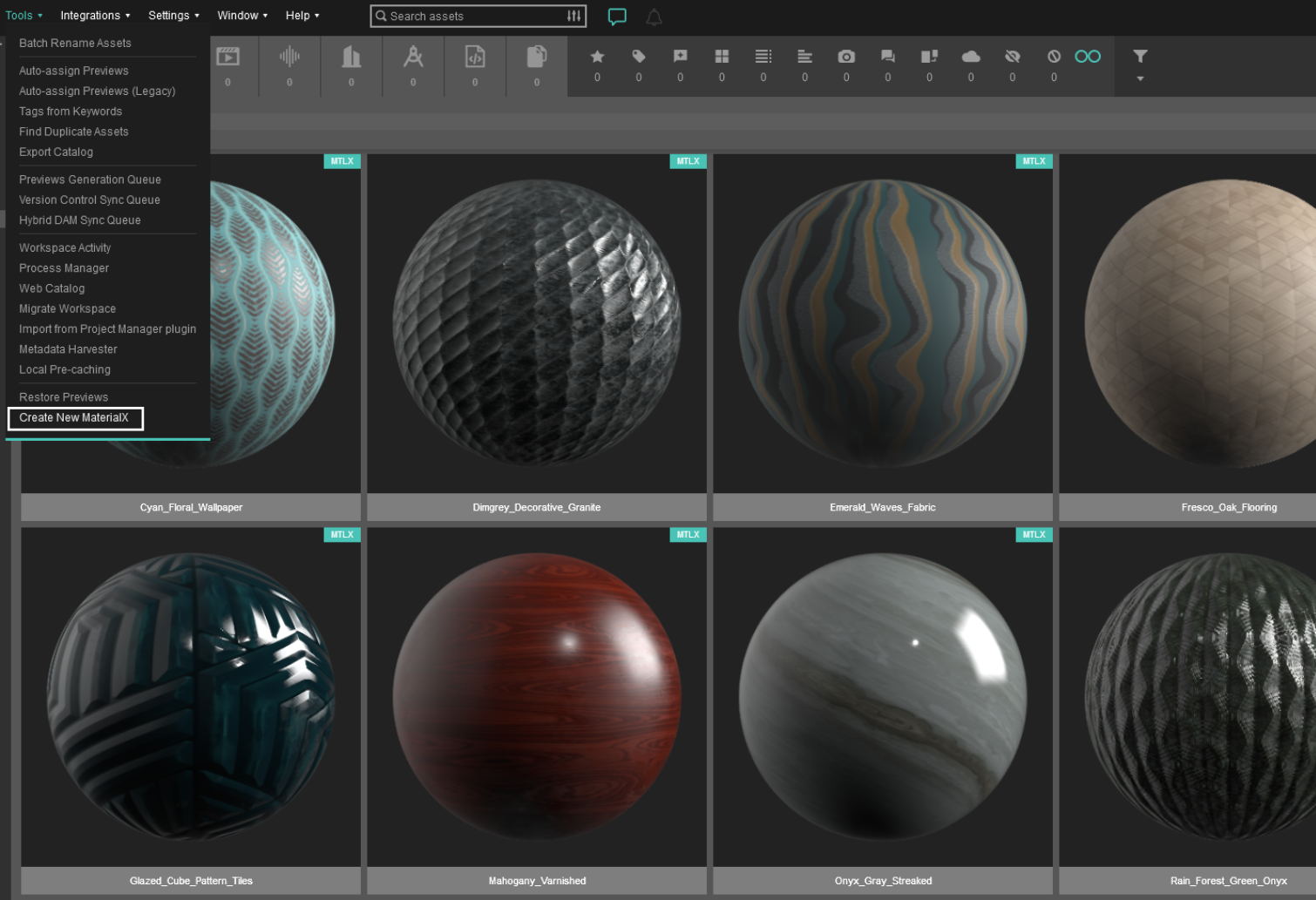Open the Tools menu

(24, 16)
